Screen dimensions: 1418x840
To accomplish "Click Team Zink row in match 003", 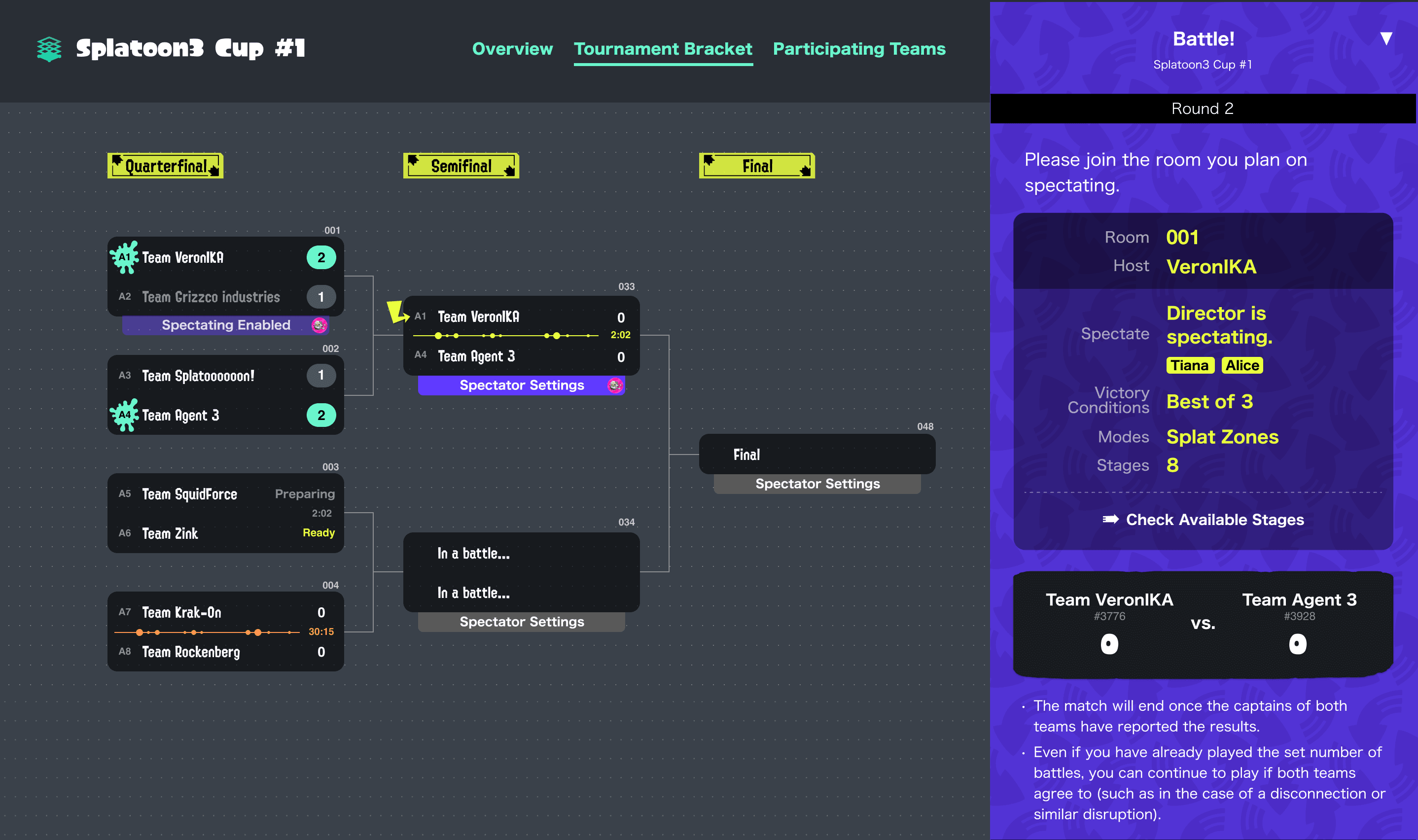I will coord(226,533).
